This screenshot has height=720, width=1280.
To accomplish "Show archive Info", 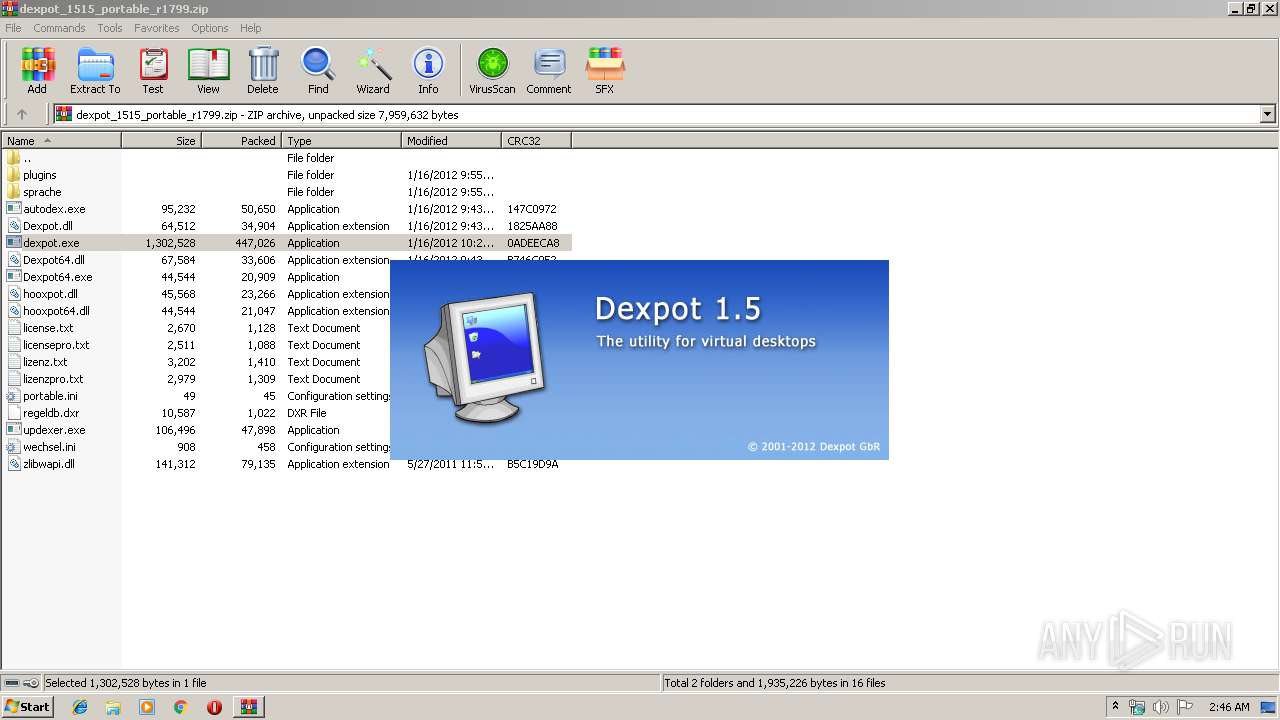I will click(x=428, y=70).
